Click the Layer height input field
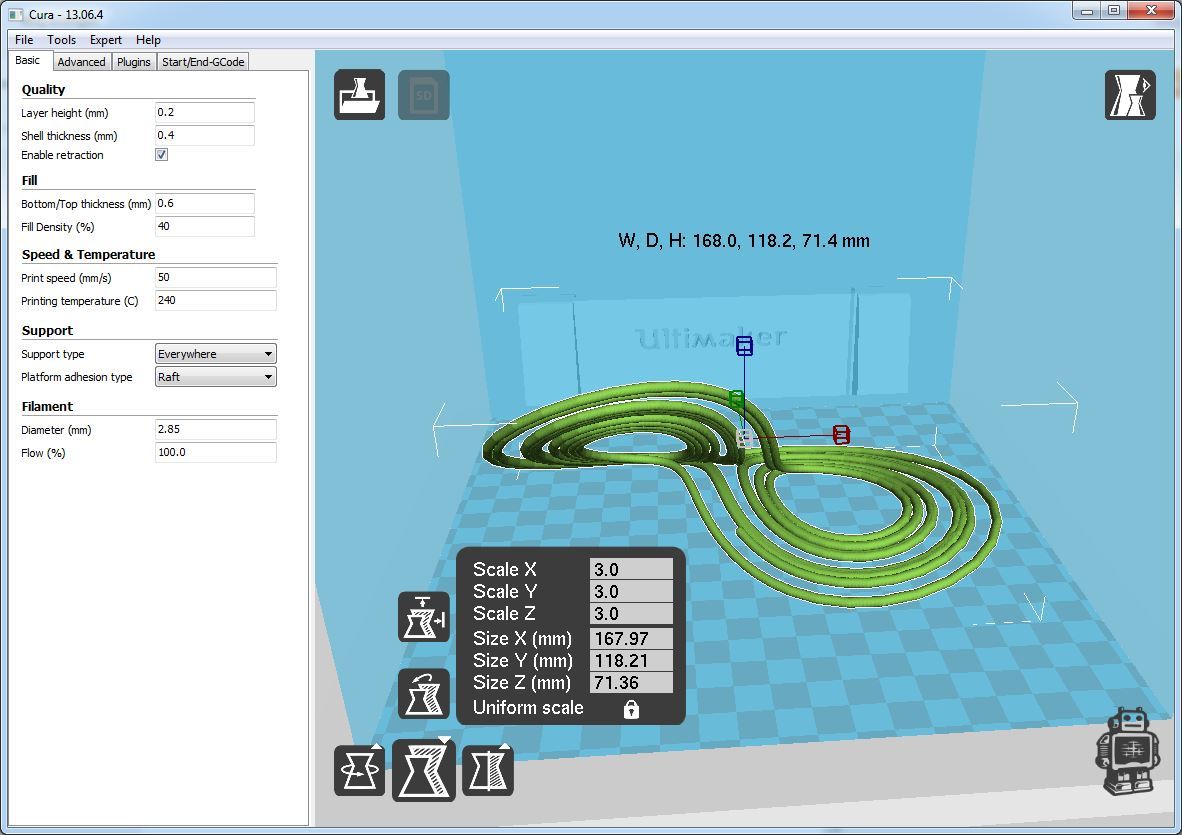 pos(204,112)
